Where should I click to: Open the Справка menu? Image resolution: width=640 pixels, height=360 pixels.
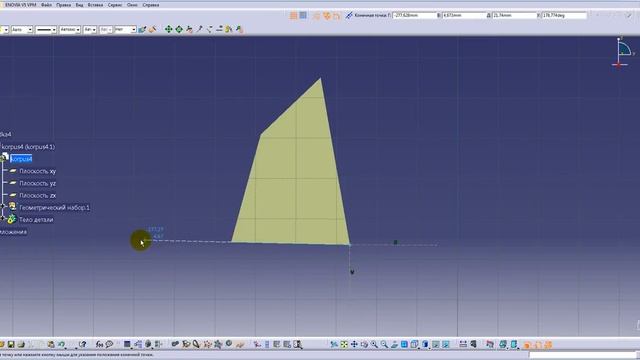tap(151, 5)
